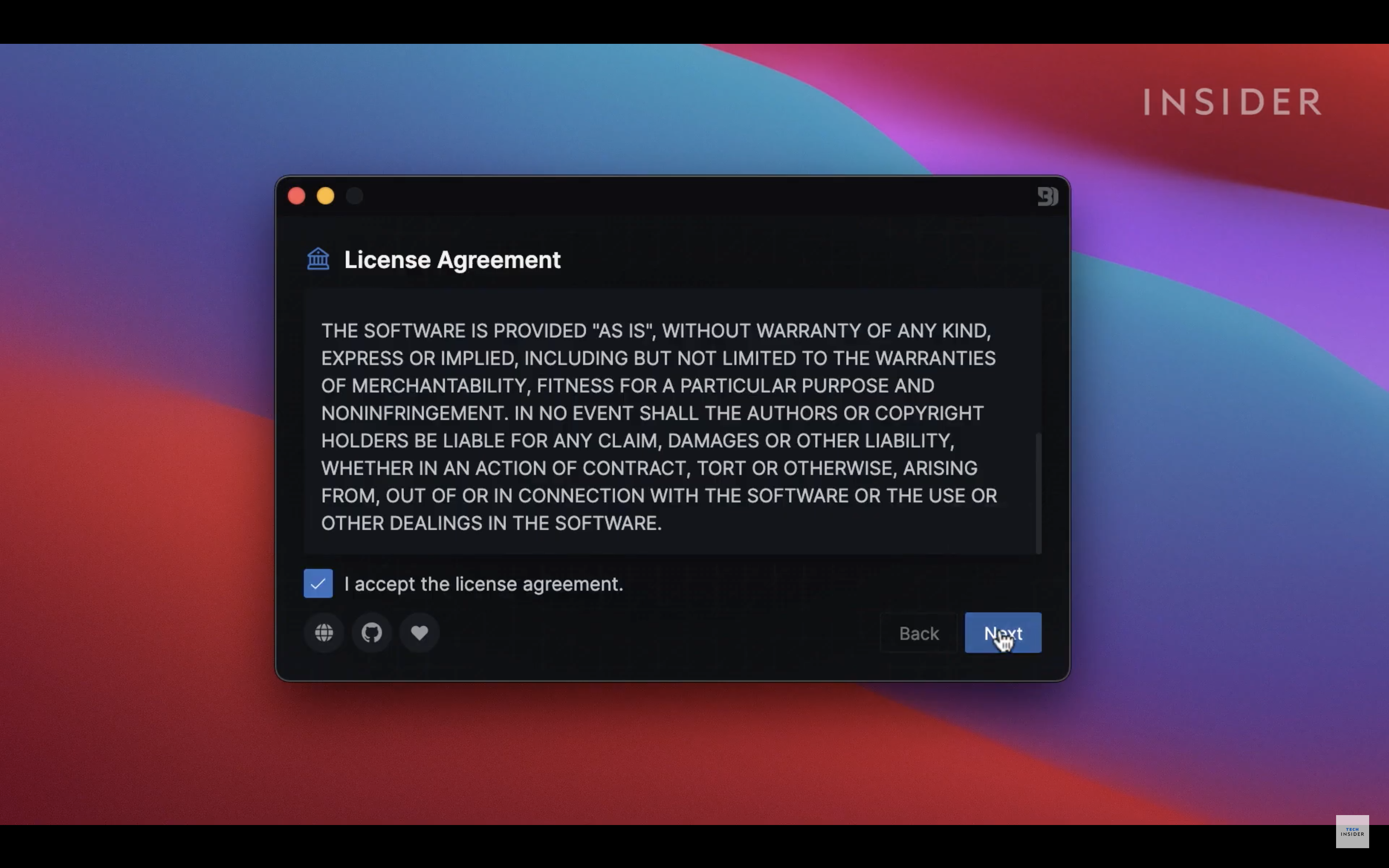
Task: Open the globe/website icon link
Action: tap(323, 632)
